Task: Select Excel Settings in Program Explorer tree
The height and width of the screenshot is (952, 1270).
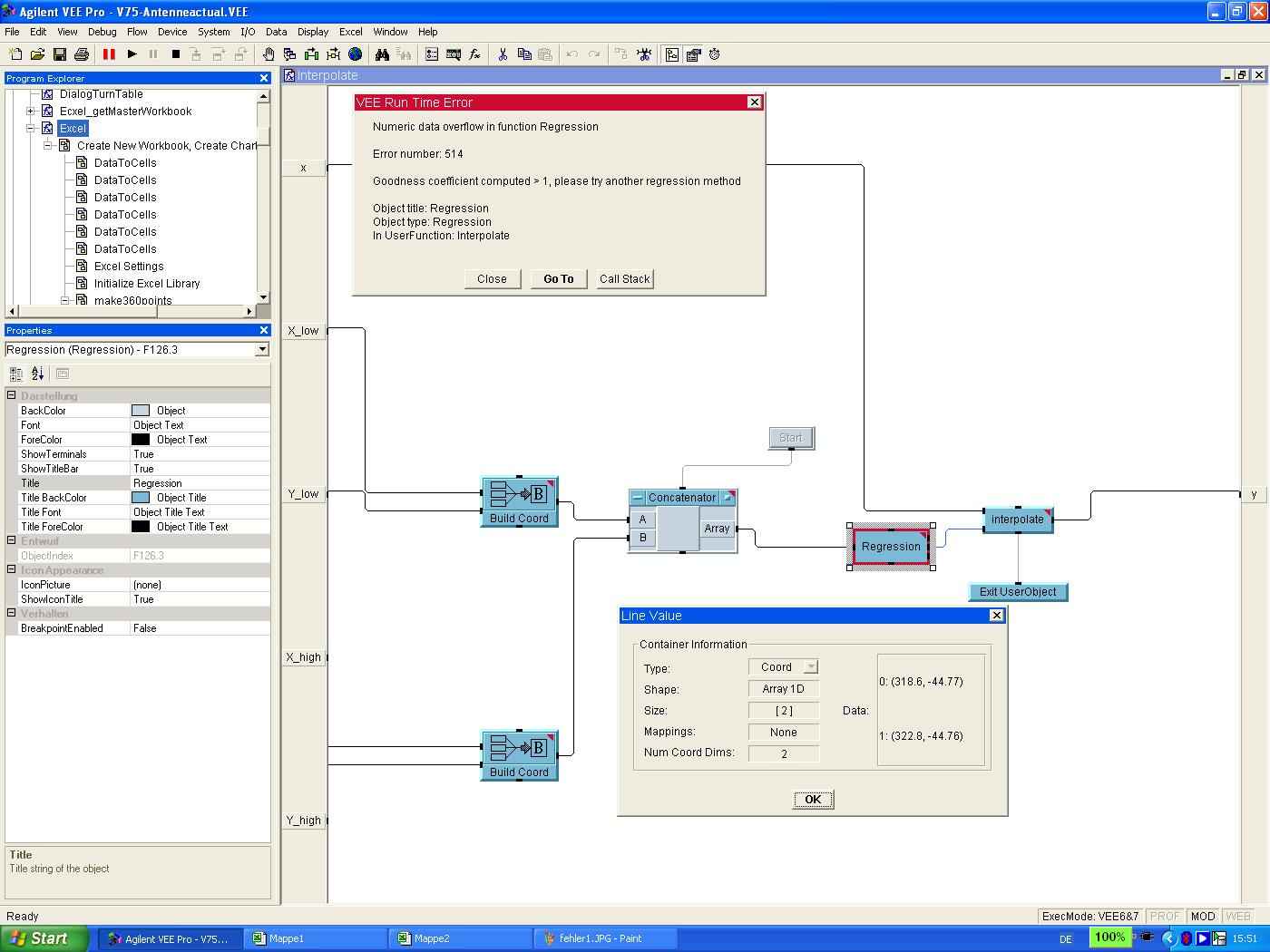Action: 129,267
